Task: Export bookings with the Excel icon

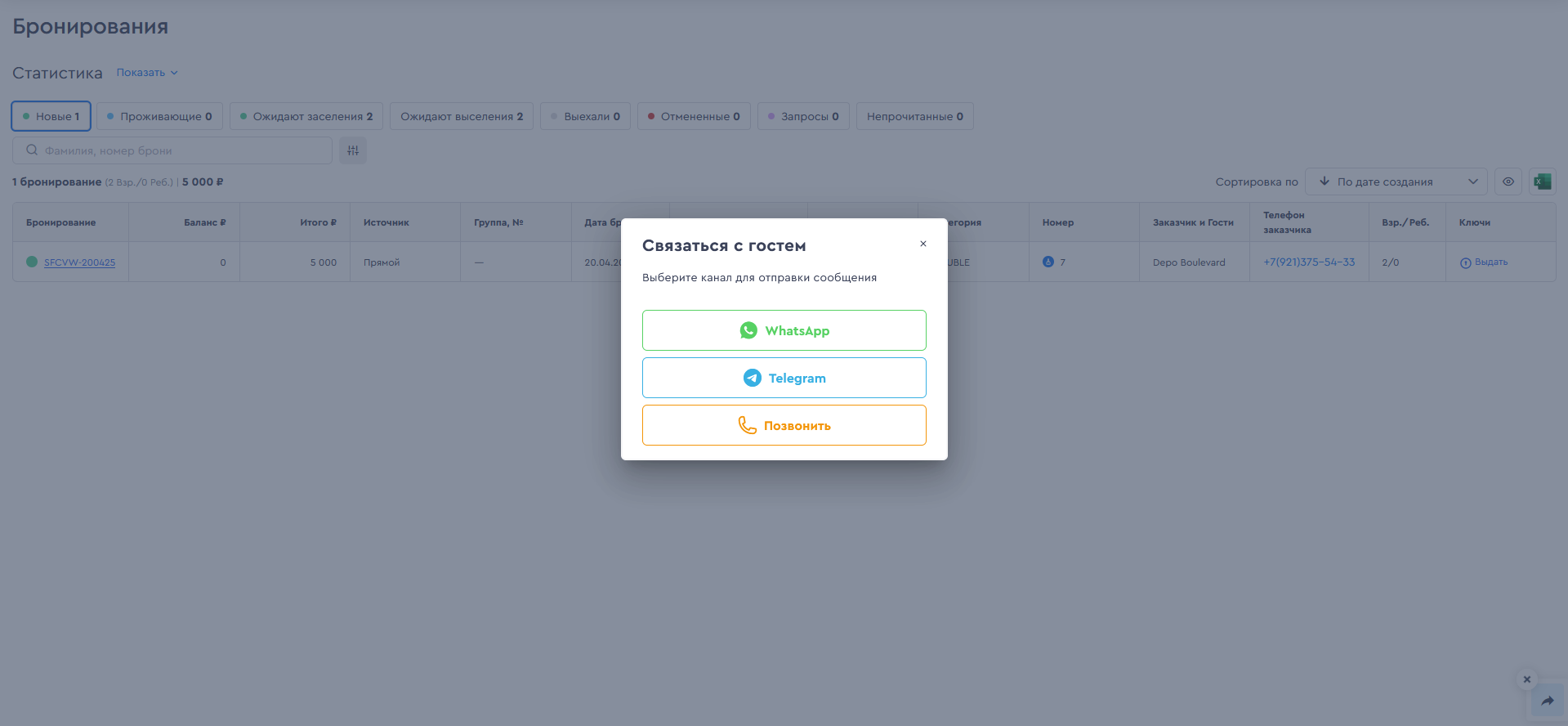Action: coord(1542,181)
